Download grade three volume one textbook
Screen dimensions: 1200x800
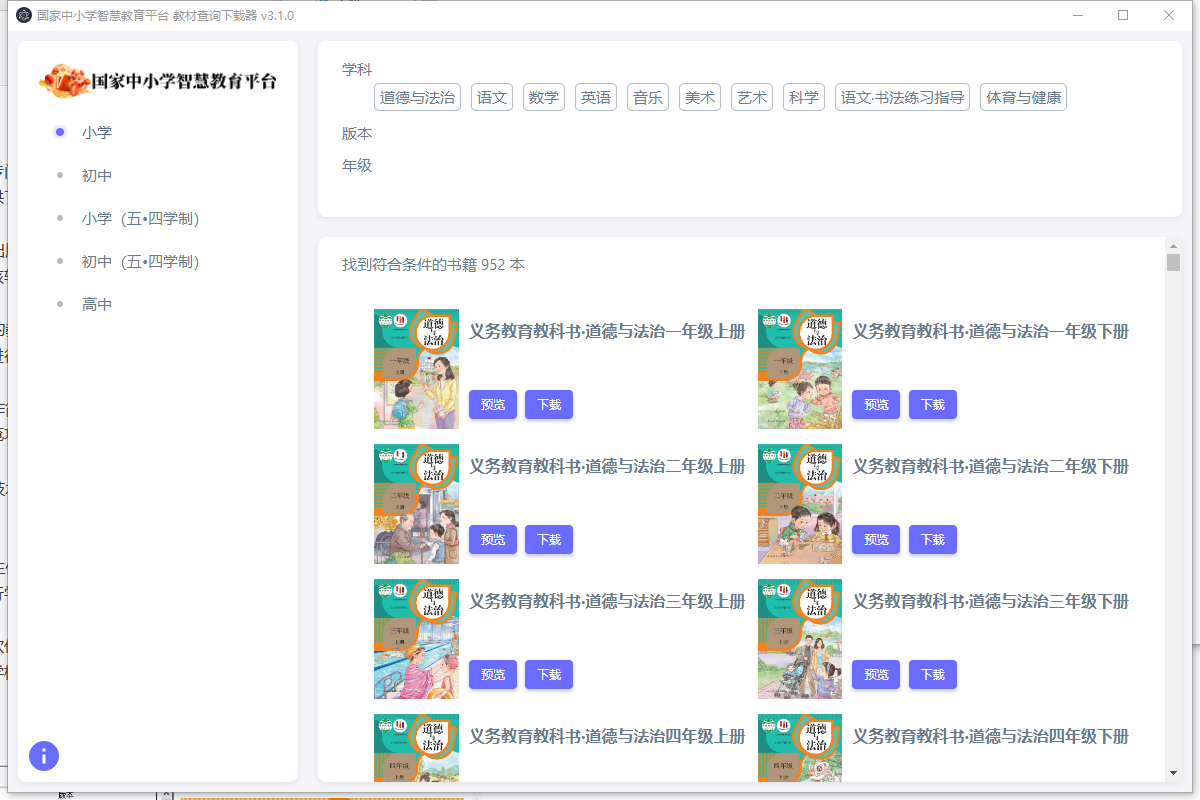548,675
